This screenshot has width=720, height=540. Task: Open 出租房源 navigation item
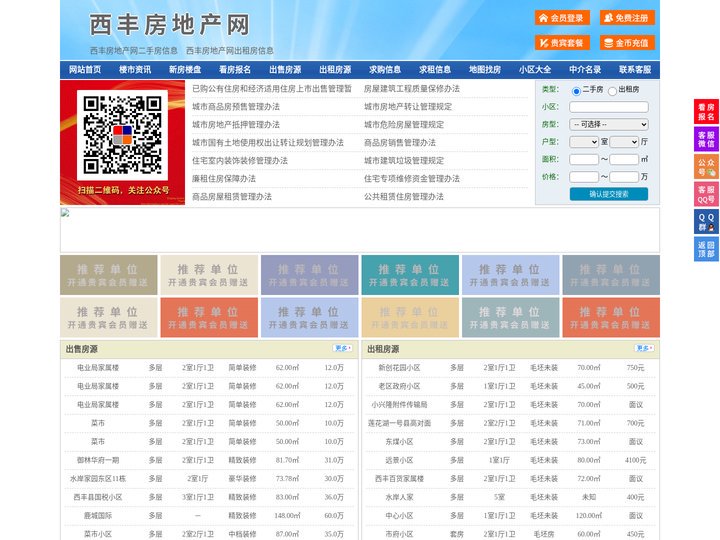[335, 70]
